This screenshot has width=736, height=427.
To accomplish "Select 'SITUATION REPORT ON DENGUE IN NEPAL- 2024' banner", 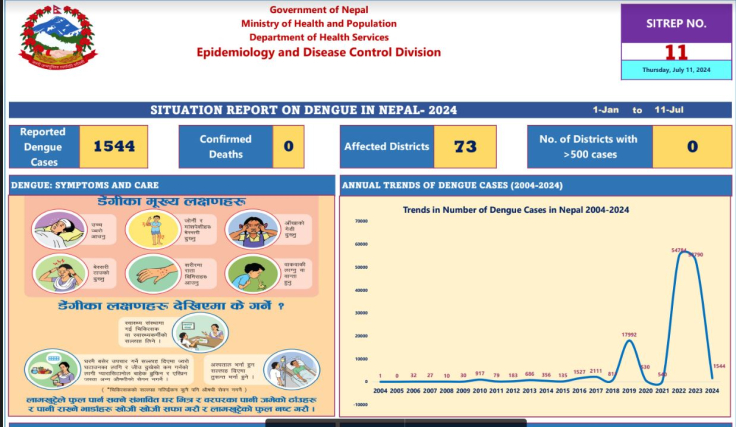I will tap(303, 110).
